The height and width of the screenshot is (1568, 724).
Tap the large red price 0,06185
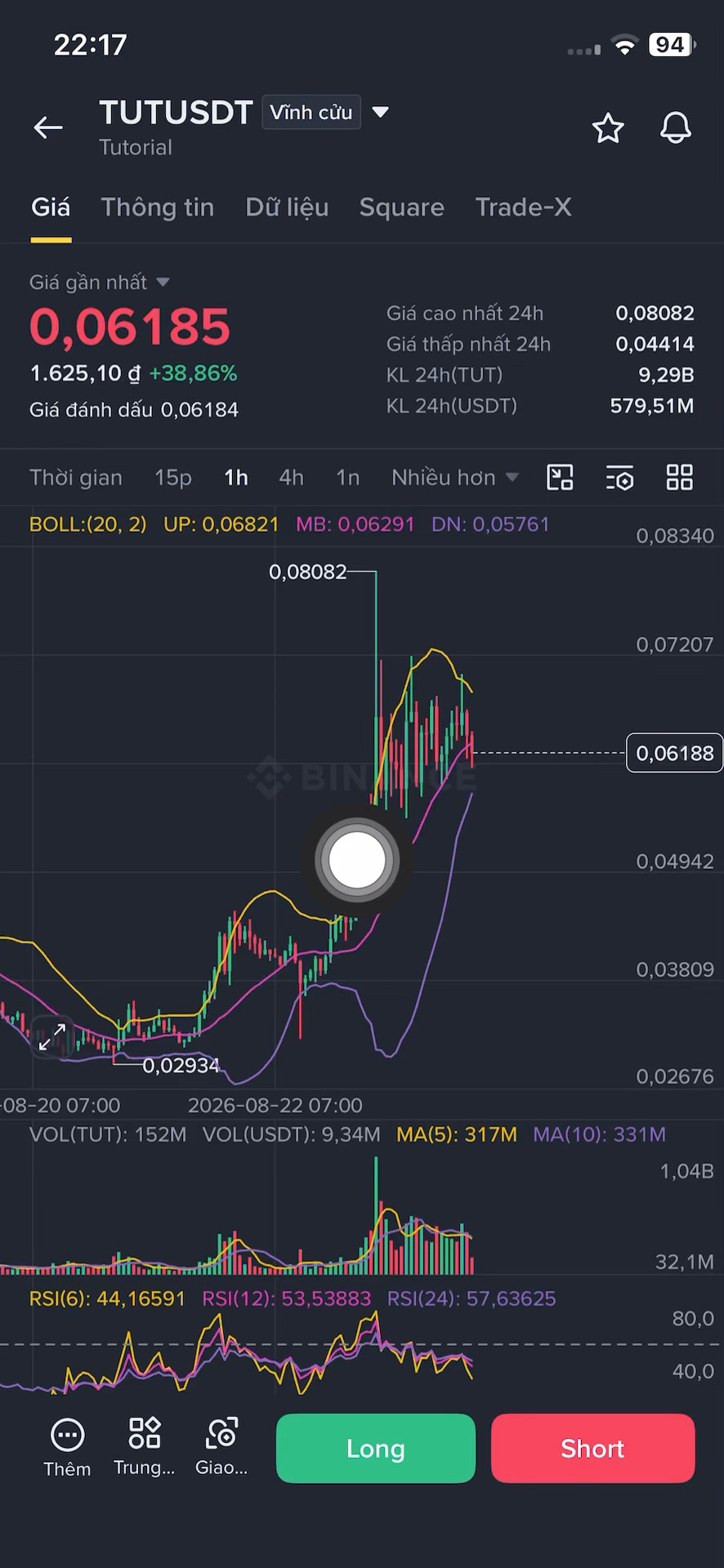click(x=130, y=327)
